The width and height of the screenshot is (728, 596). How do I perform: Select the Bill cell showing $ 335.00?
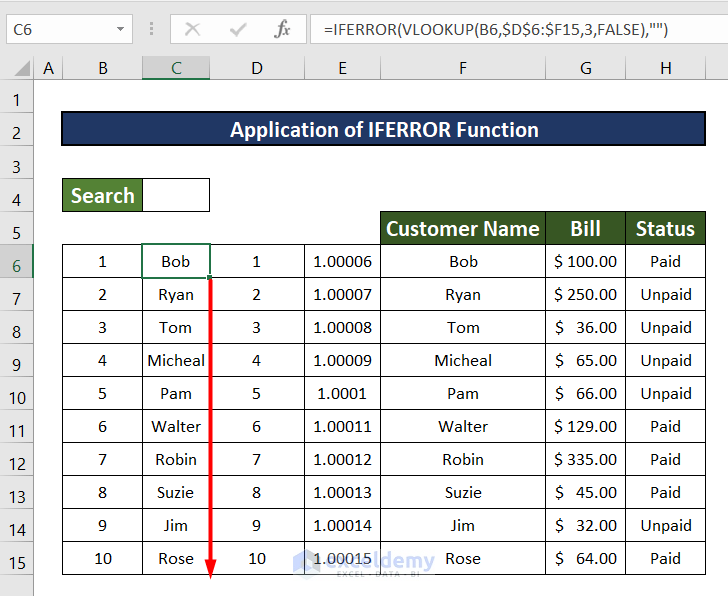pos(586,460)
